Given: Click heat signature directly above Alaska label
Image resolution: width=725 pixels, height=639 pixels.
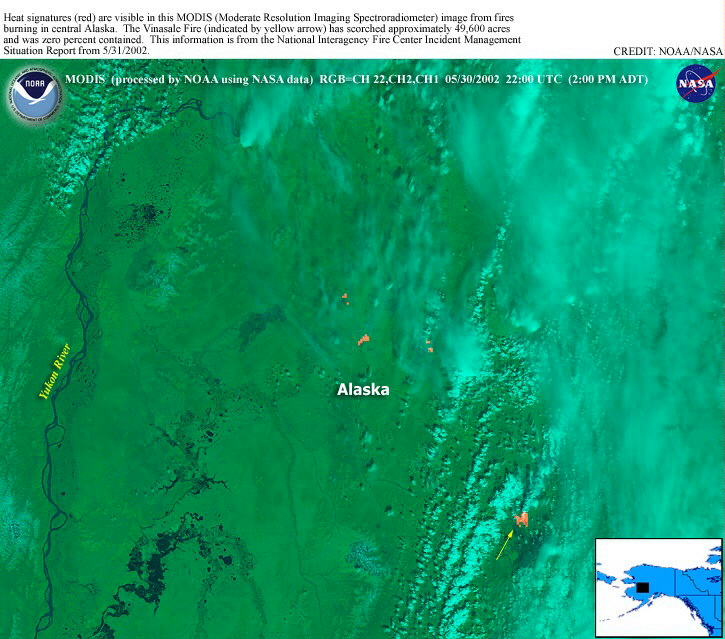Looking at the screenshot, I should [364, 340].
